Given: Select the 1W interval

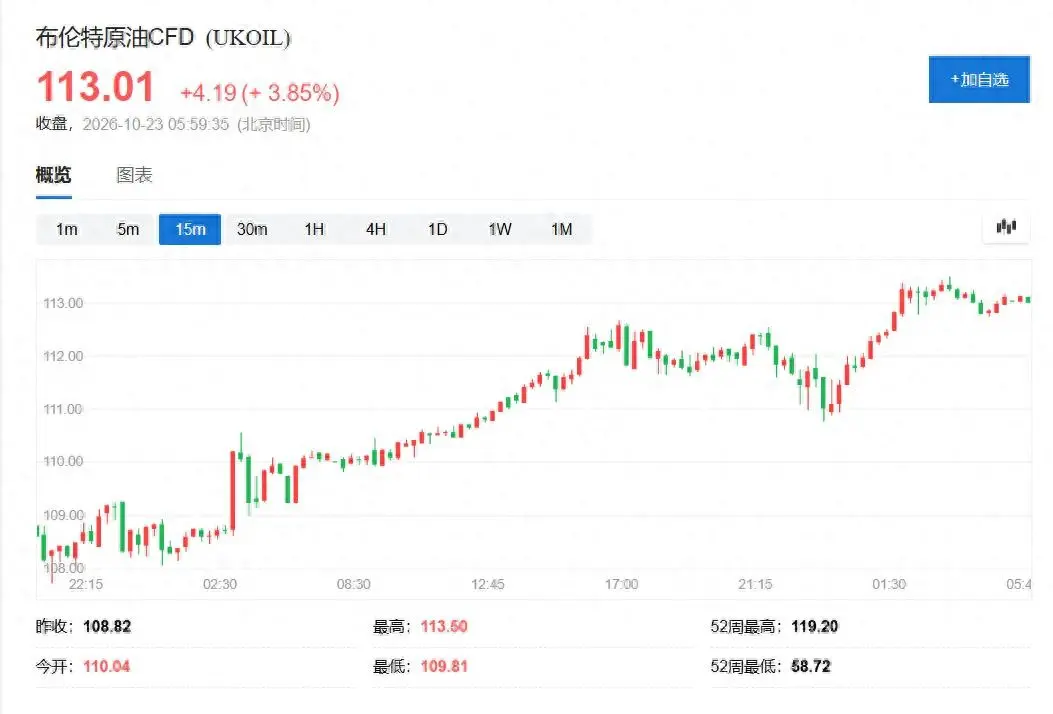Looking at the screenshot, I should 500,230.
